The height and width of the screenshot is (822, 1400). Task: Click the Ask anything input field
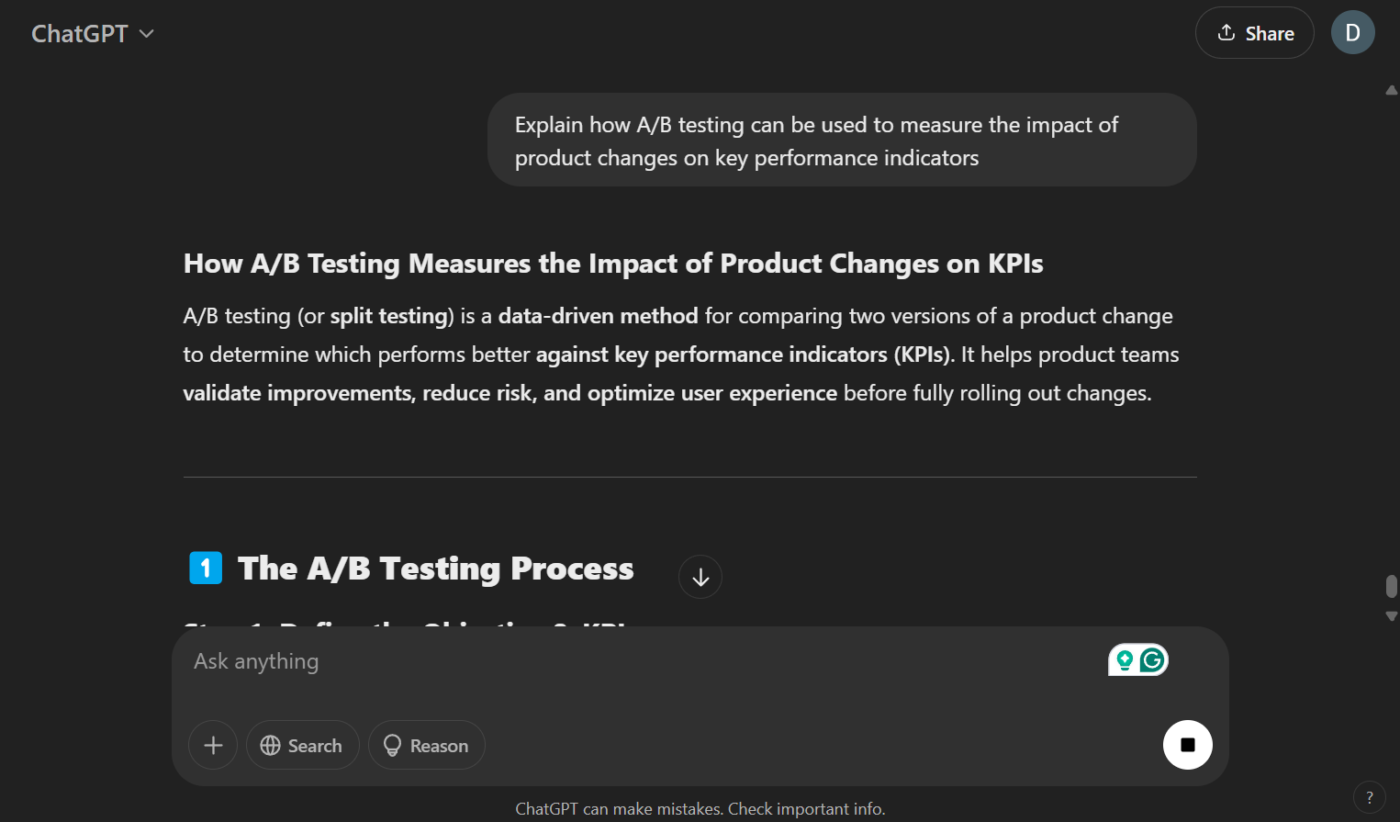coord(640,661)
